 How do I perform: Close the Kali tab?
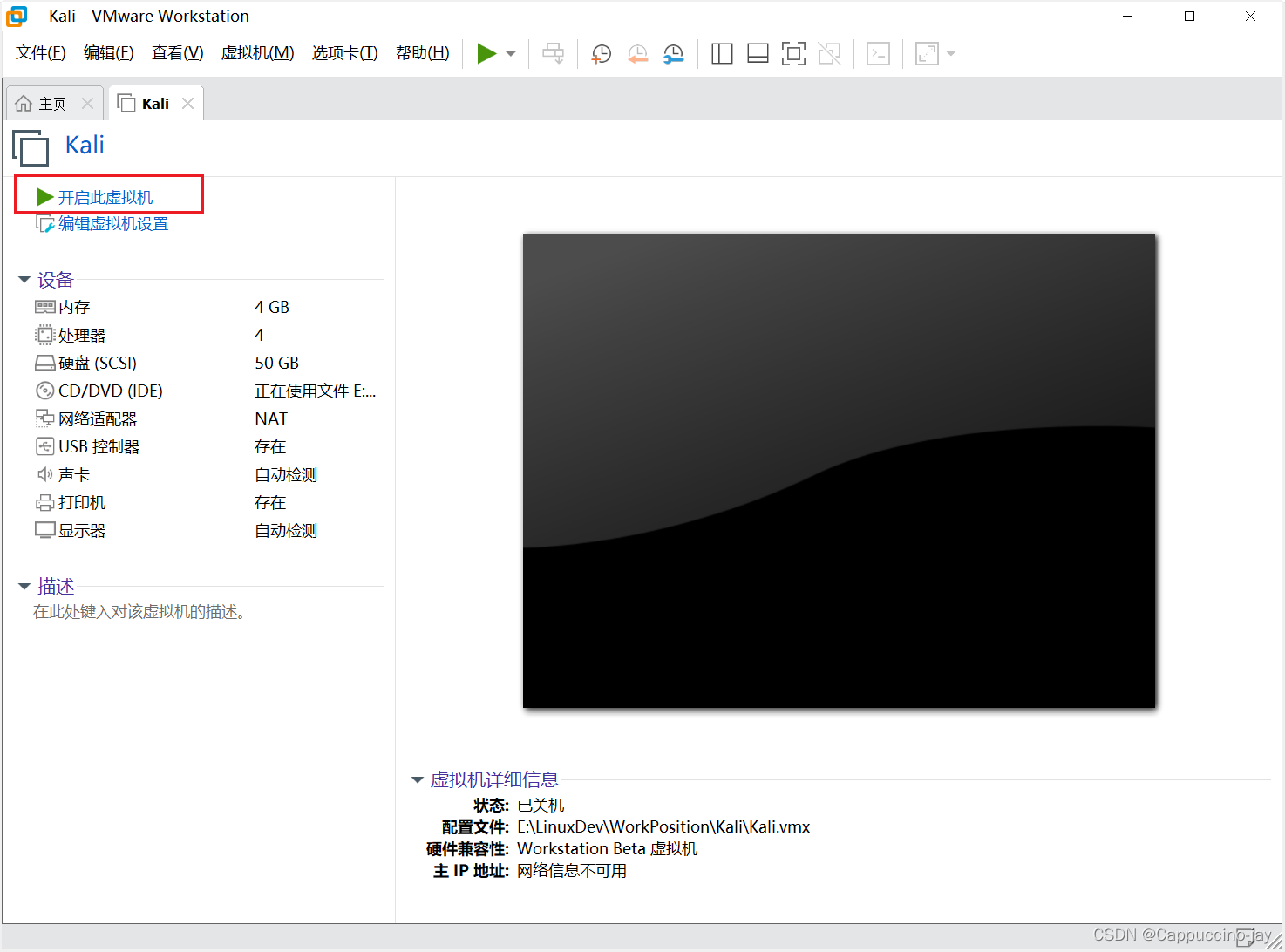tap(187, 104)
